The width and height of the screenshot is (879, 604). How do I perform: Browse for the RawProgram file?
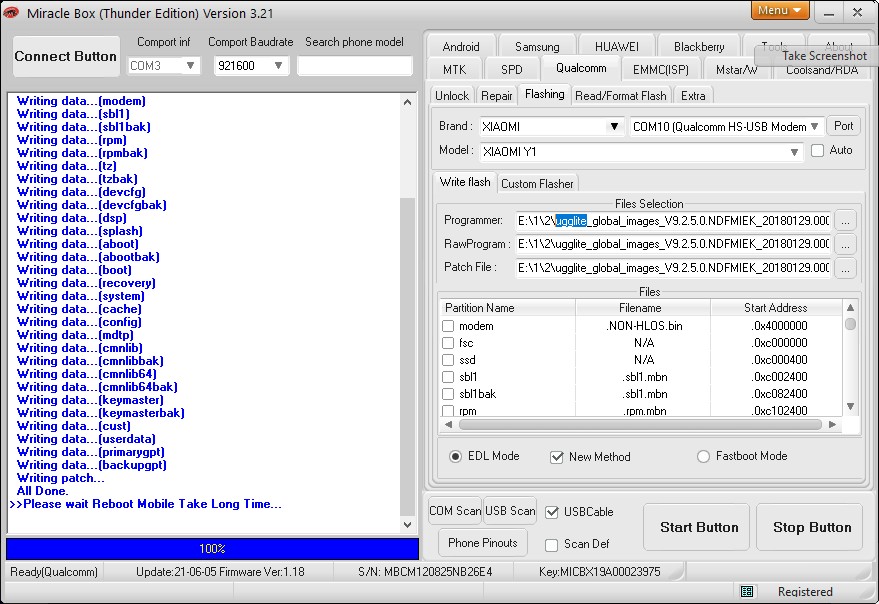coord(845,244)
